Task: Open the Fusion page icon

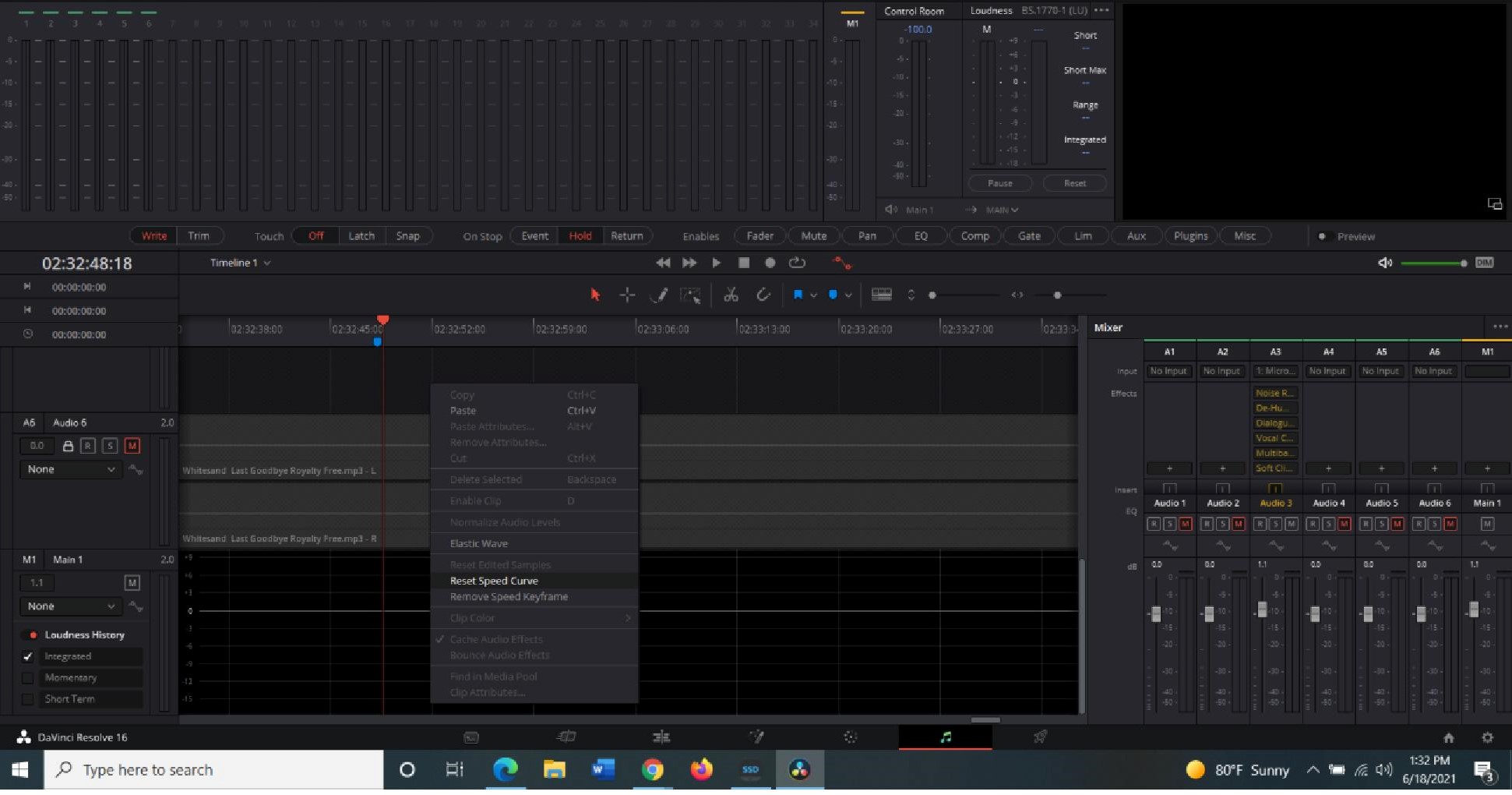Action: point(756,737)
